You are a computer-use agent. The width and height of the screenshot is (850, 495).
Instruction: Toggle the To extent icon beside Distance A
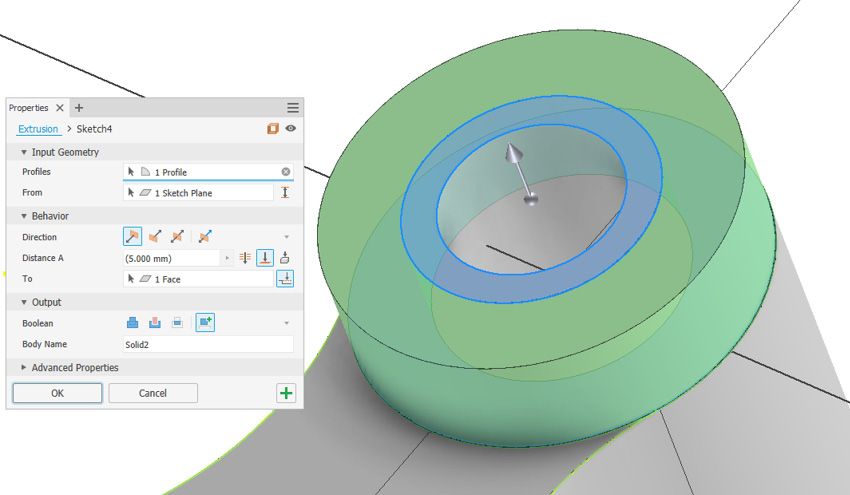(x=265, y=258)
